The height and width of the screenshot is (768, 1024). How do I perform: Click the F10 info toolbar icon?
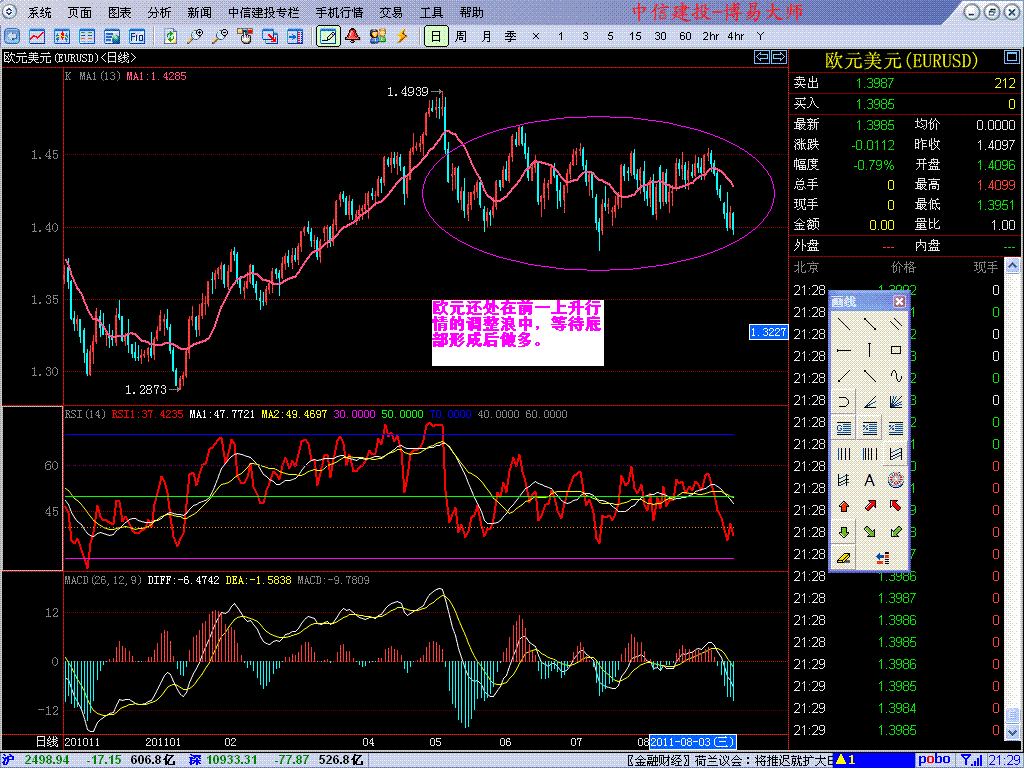[x=136, y=36]
